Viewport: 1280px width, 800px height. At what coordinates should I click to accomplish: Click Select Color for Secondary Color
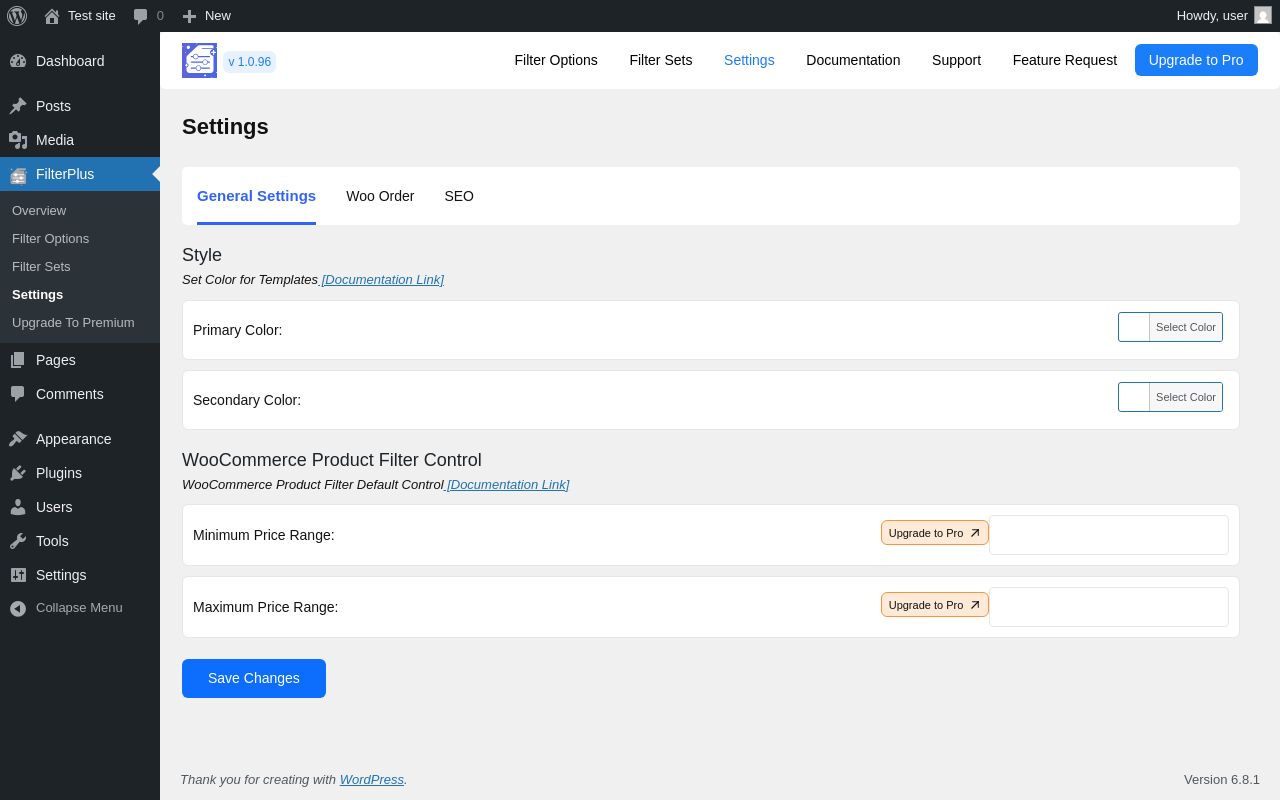[x=1186, y=397]
